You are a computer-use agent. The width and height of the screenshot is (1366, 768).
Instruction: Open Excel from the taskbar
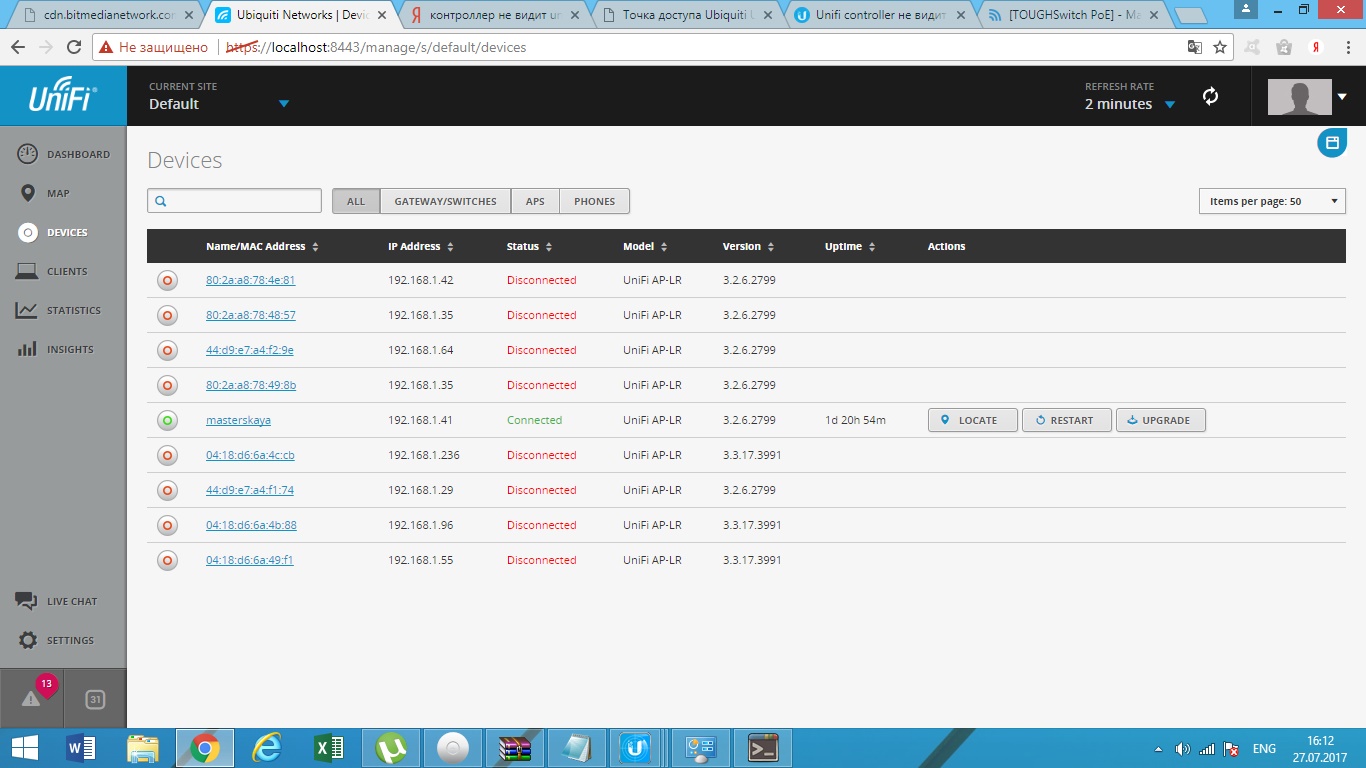329,747
